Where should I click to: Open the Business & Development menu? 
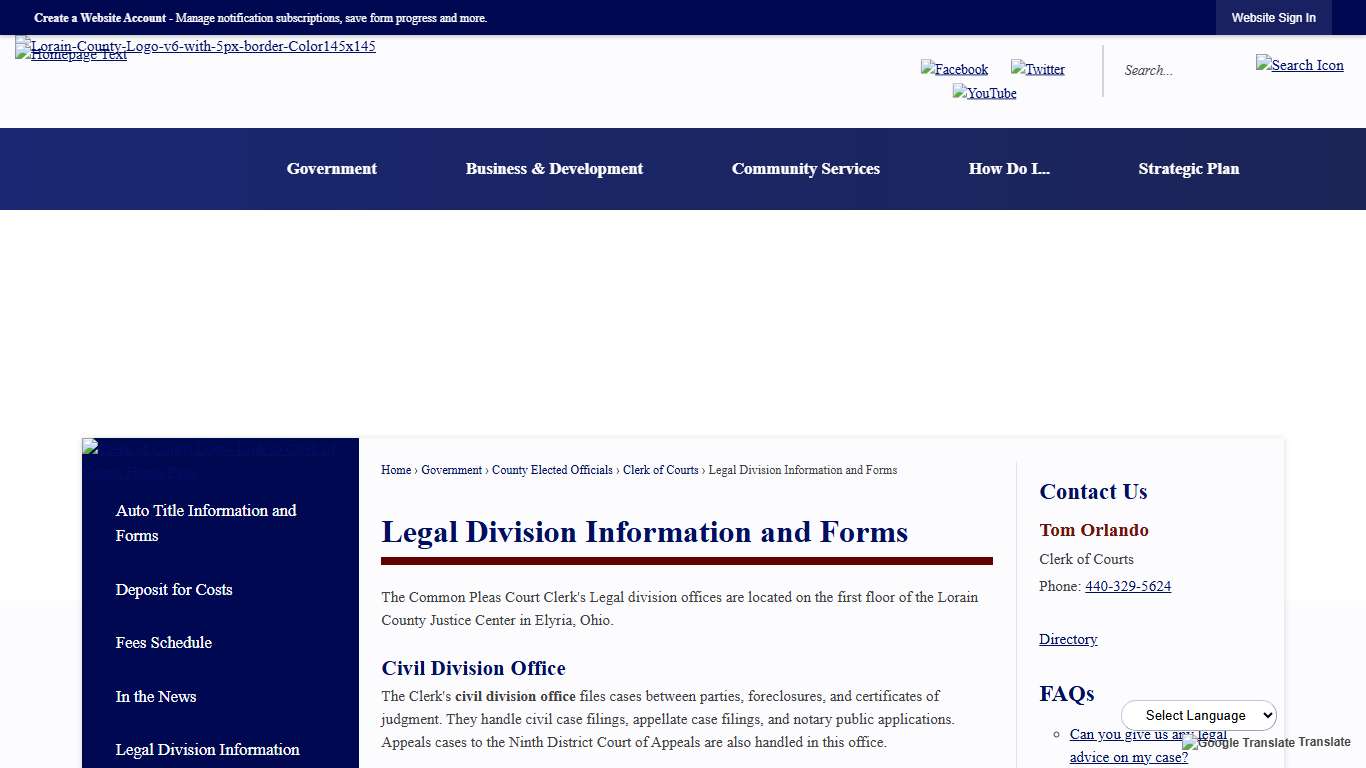tap(554, 169)
